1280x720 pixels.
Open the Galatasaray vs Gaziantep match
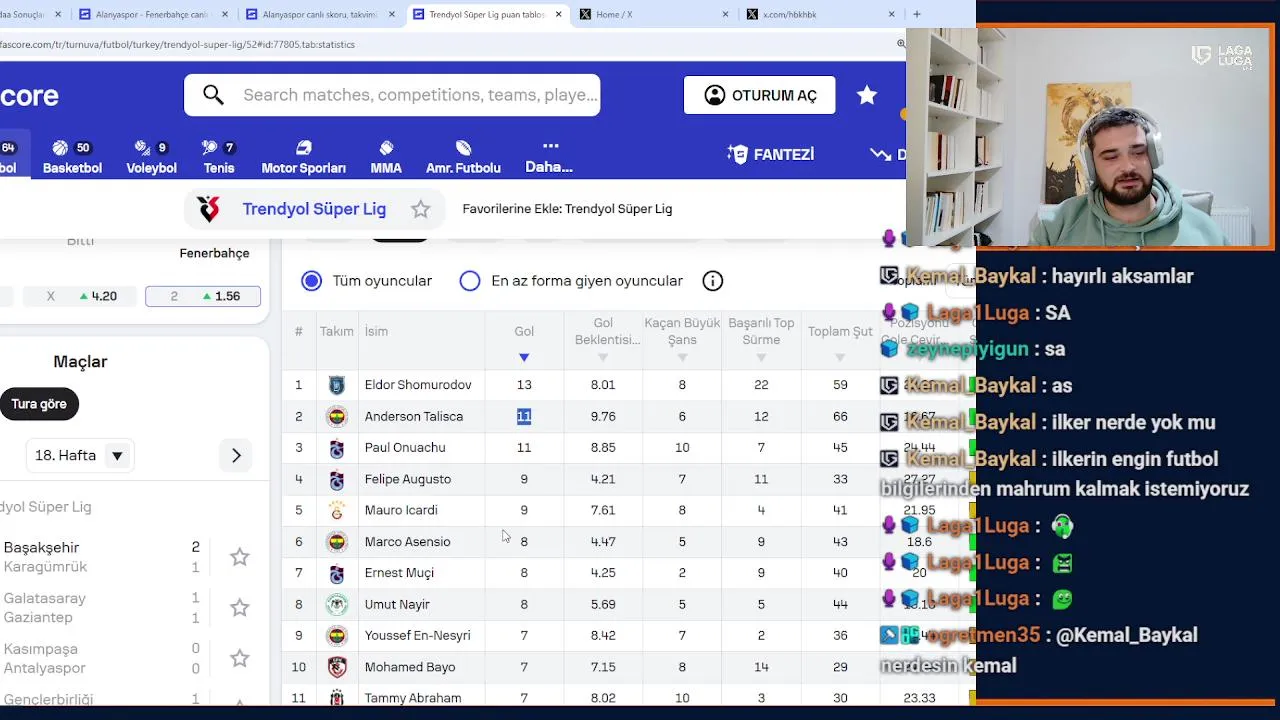[100, 608]
